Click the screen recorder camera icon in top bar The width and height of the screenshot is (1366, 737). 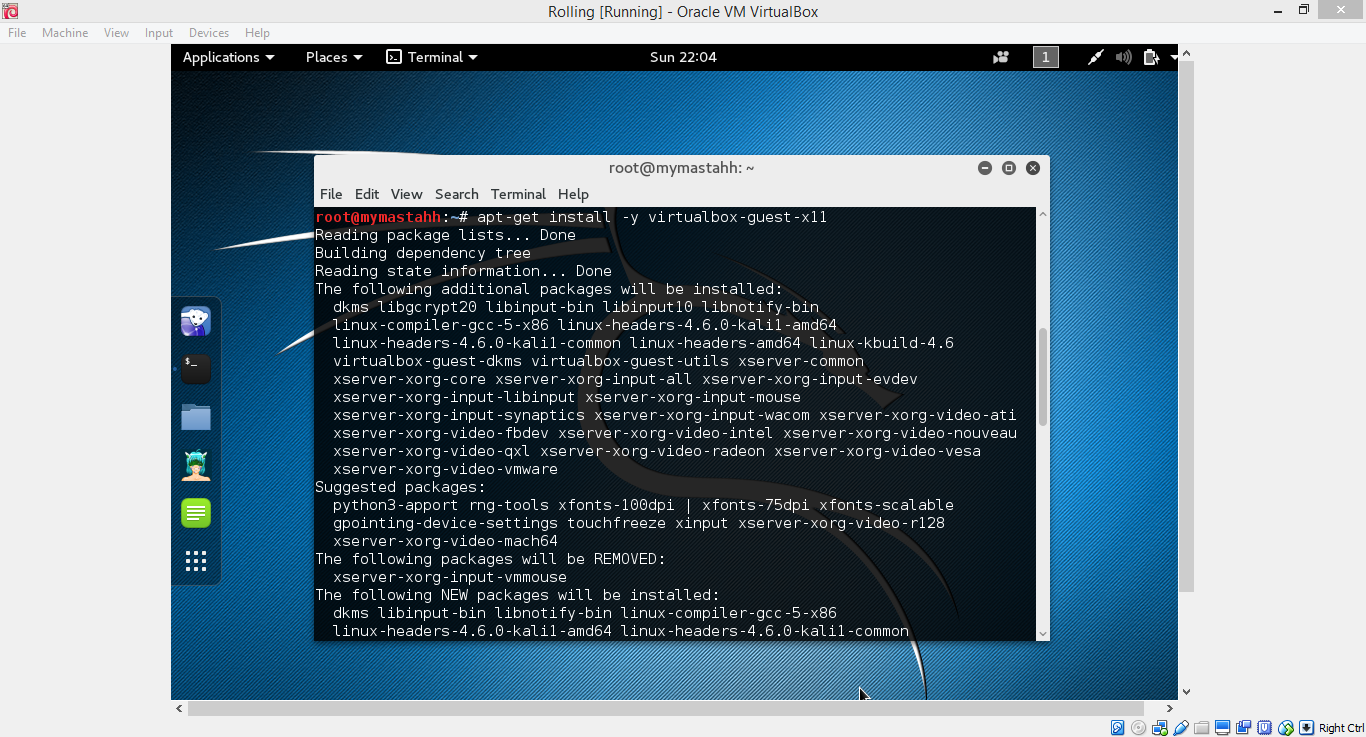[x=1001, y=57]
